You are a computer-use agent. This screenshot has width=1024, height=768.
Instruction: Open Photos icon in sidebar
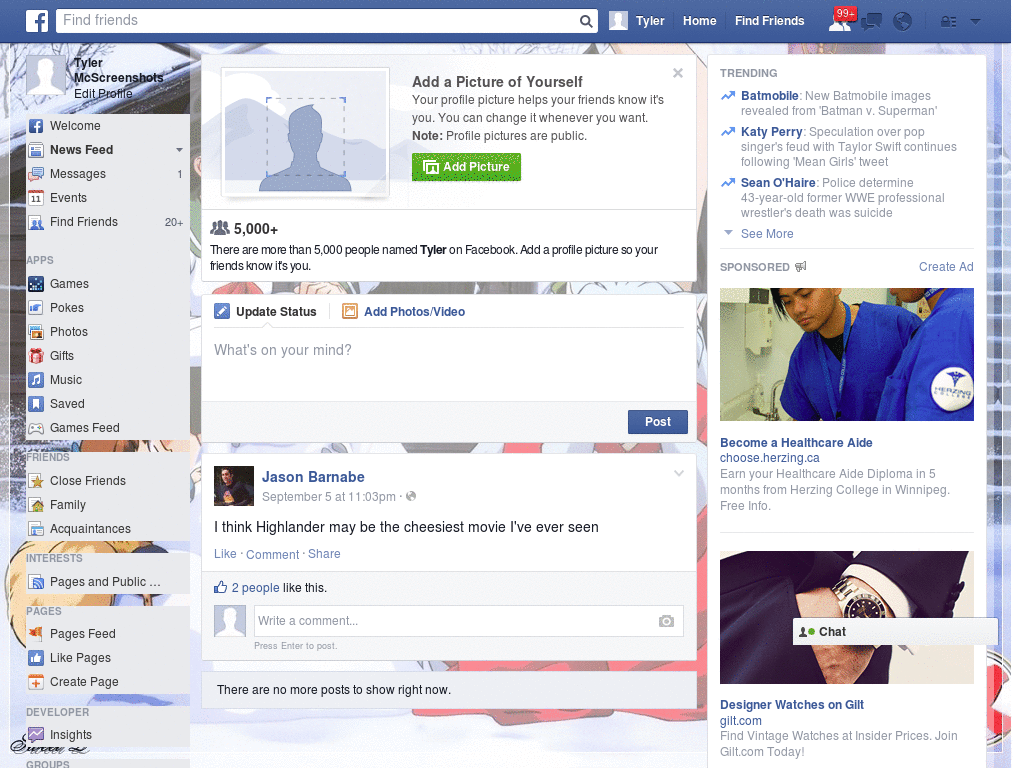tap(37, 332)
